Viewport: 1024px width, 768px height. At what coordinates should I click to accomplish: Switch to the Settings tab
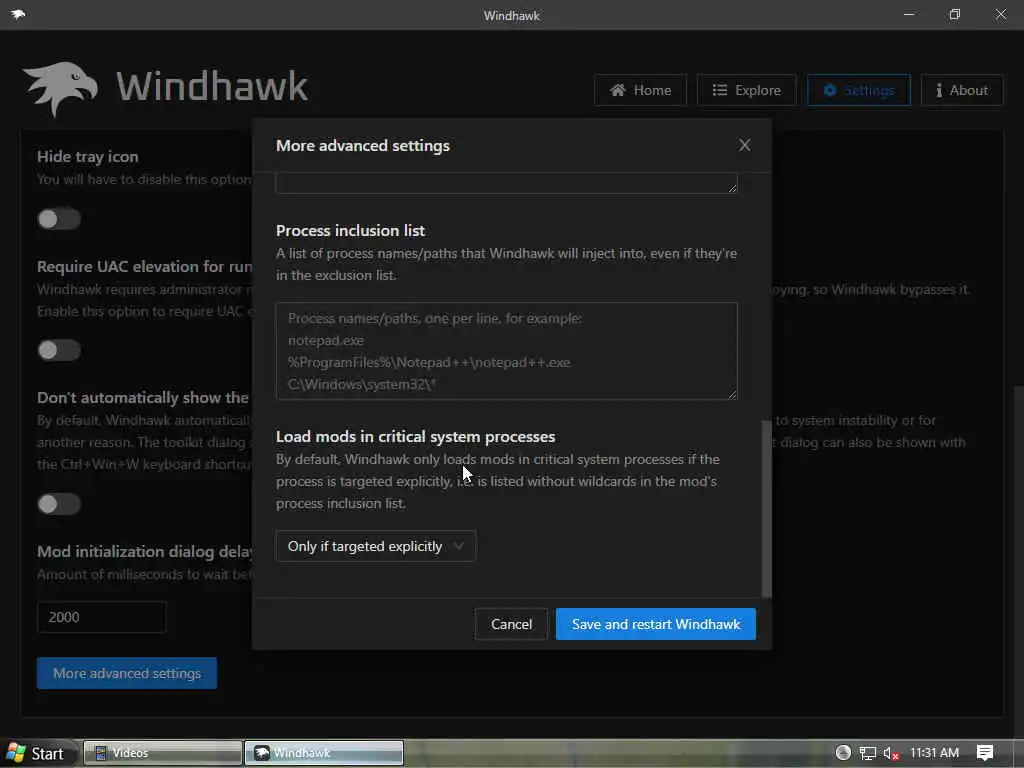pyautogui.click(x=859, y=90)
